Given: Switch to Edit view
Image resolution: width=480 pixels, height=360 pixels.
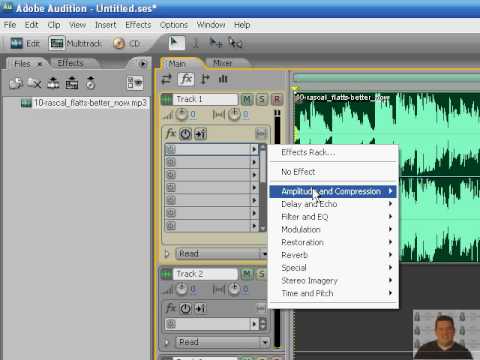Looking at the screenshot, I should [25, 43].
